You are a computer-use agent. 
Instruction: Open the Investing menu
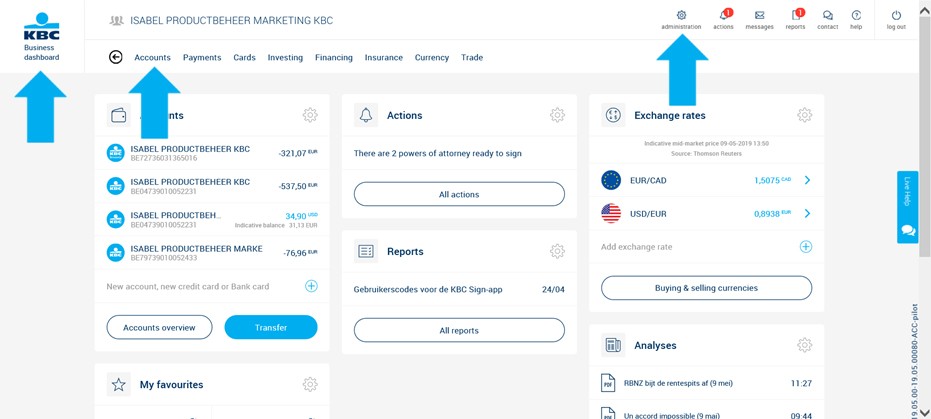285,58
